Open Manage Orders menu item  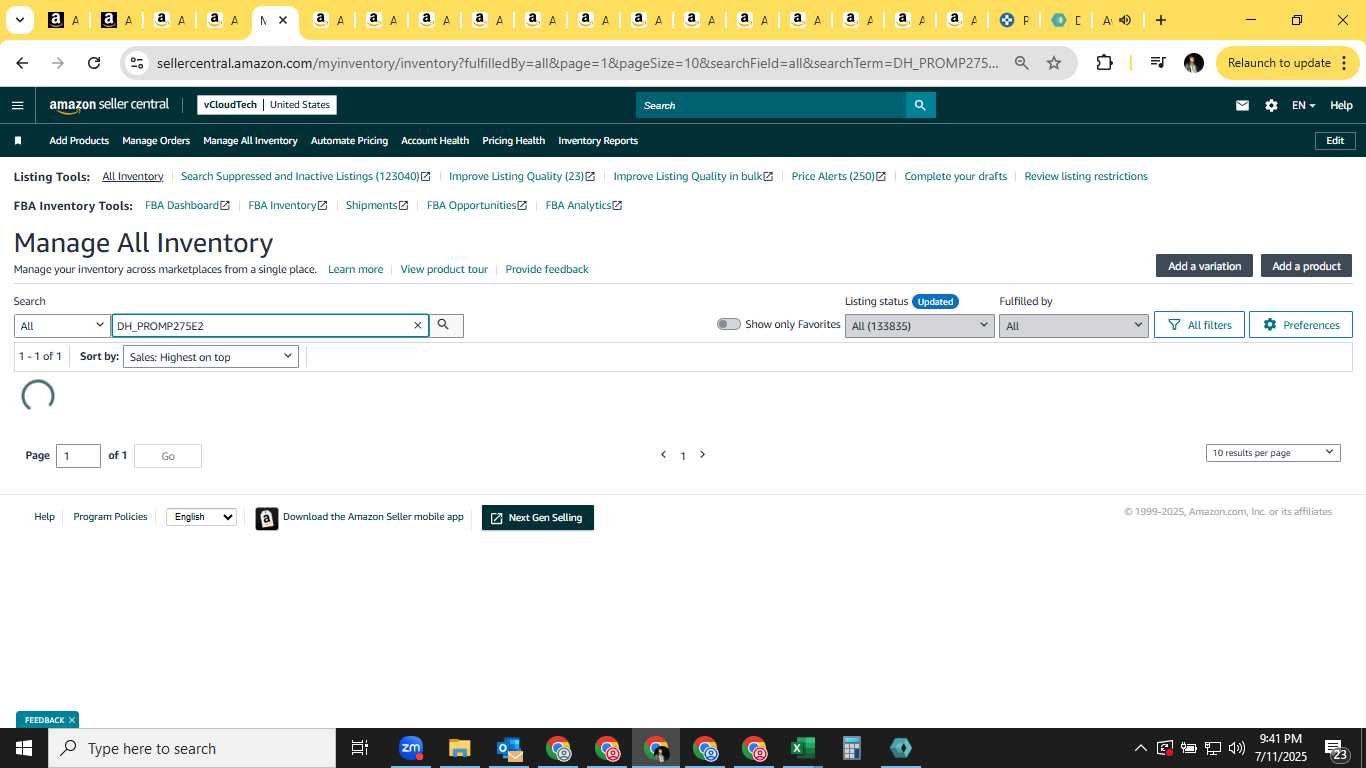156,141
